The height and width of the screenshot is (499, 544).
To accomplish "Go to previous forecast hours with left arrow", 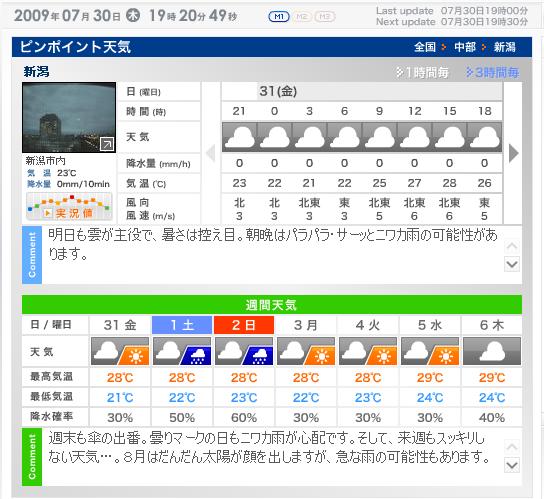I will (211, 153).
